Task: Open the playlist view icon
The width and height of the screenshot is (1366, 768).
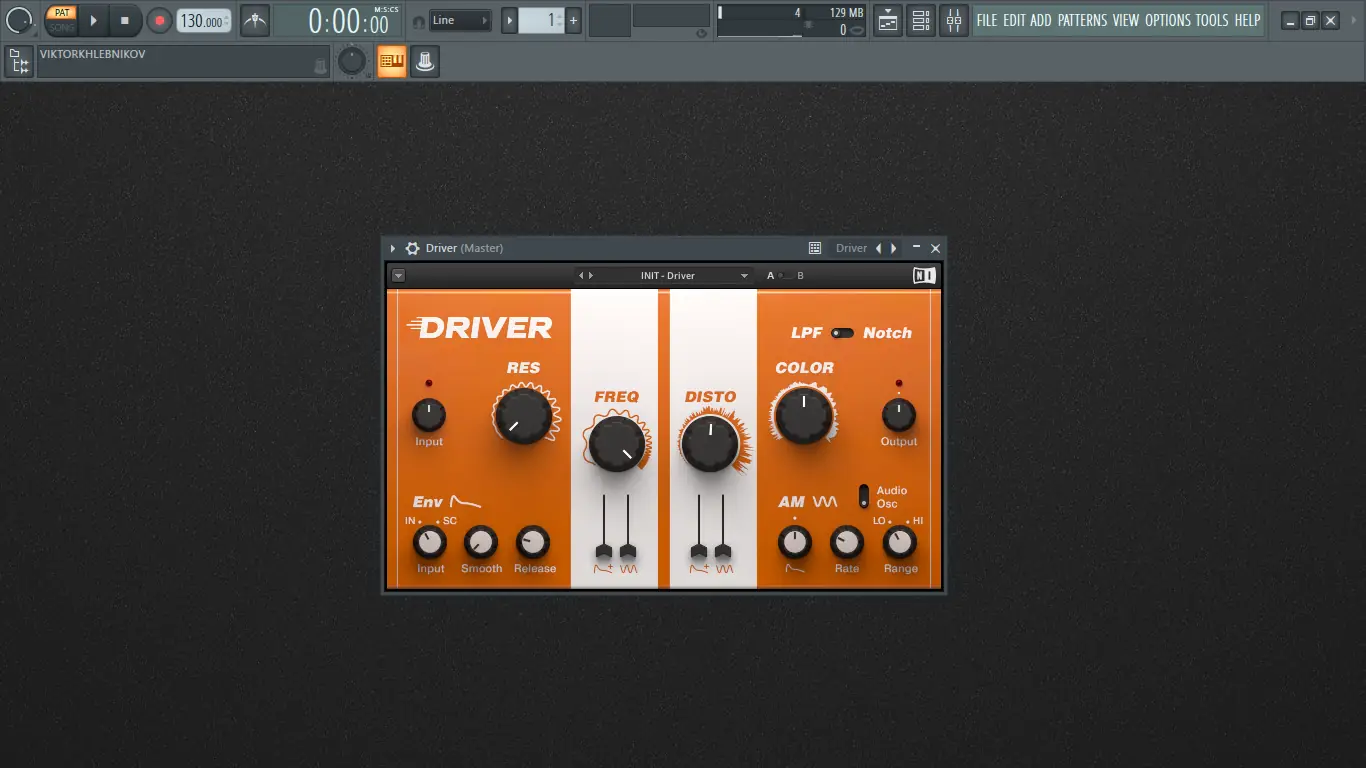Action: pyautogui.click(x=888, y=20)
